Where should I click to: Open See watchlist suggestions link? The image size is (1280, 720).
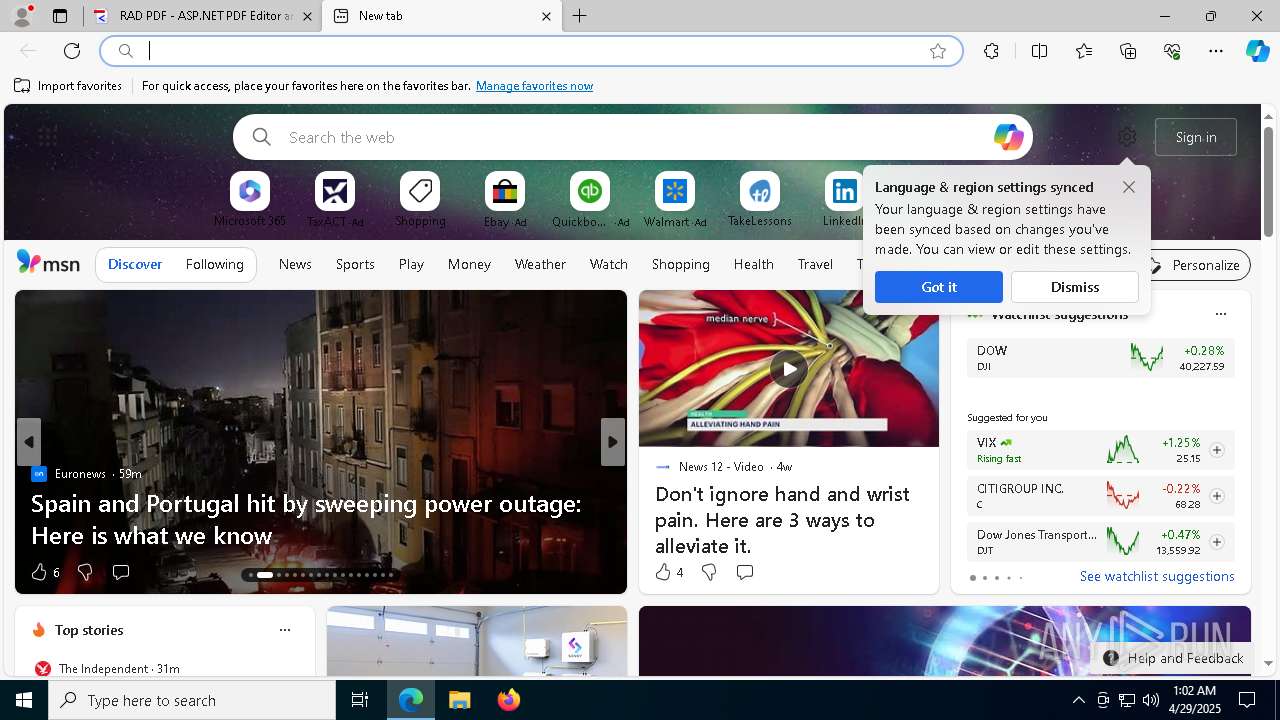[x=1157, y=576]
